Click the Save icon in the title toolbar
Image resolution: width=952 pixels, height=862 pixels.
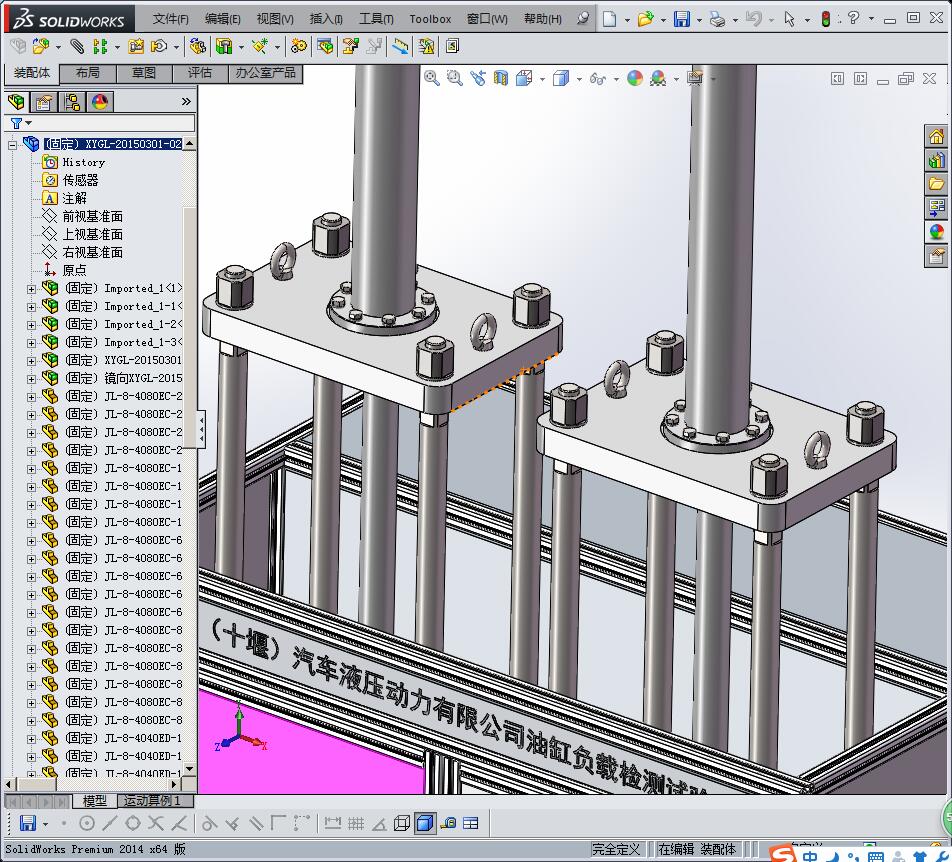[x=681, y=19]
